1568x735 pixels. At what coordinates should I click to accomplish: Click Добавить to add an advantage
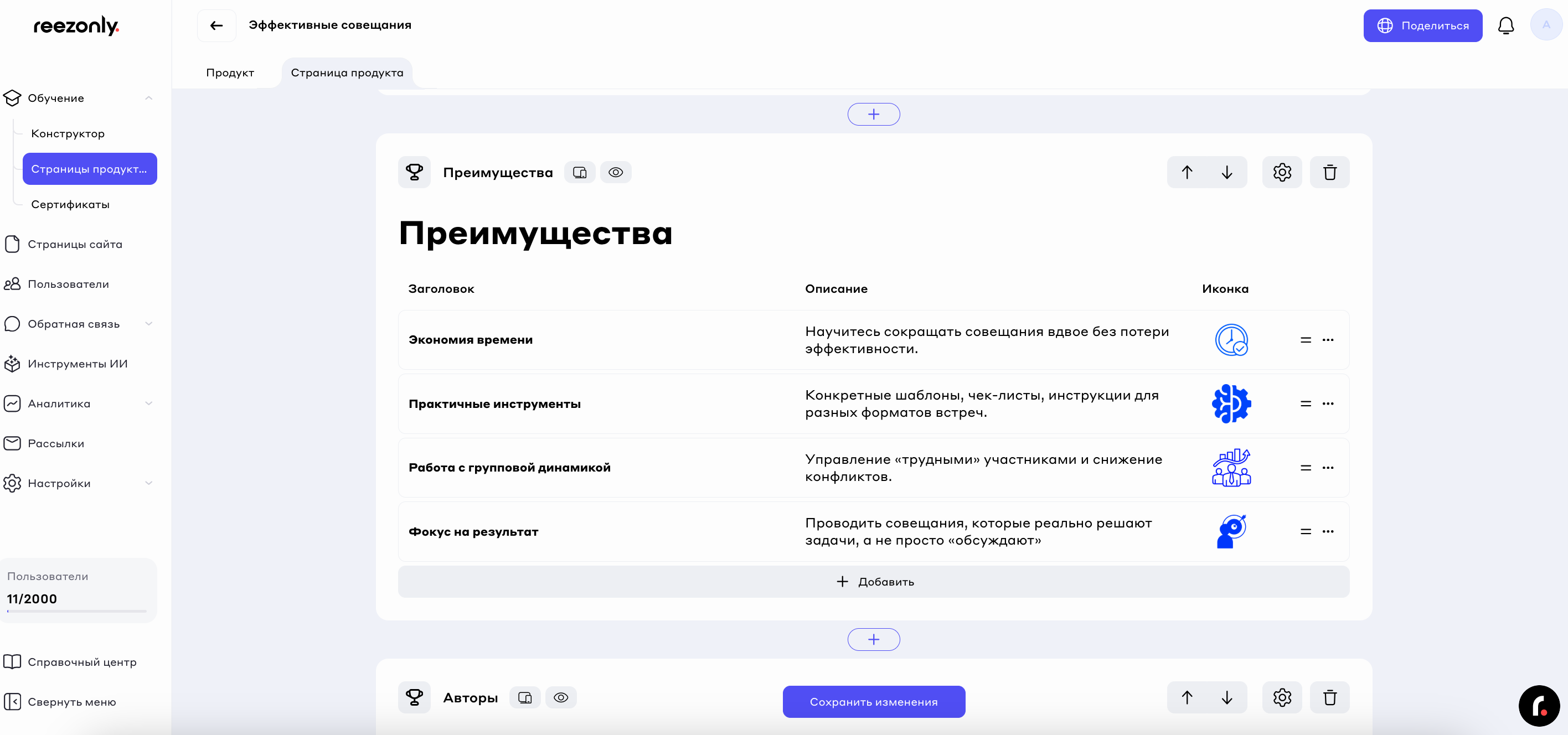[x=874, y=582]
